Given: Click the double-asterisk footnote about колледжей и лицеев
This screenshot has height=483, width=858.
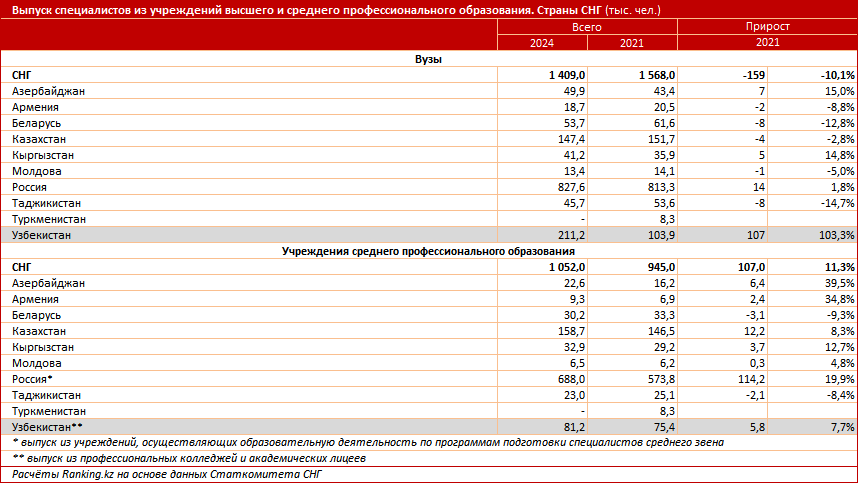Looking at the screenshot, I should pyautogui.click(x=189, y=458).
